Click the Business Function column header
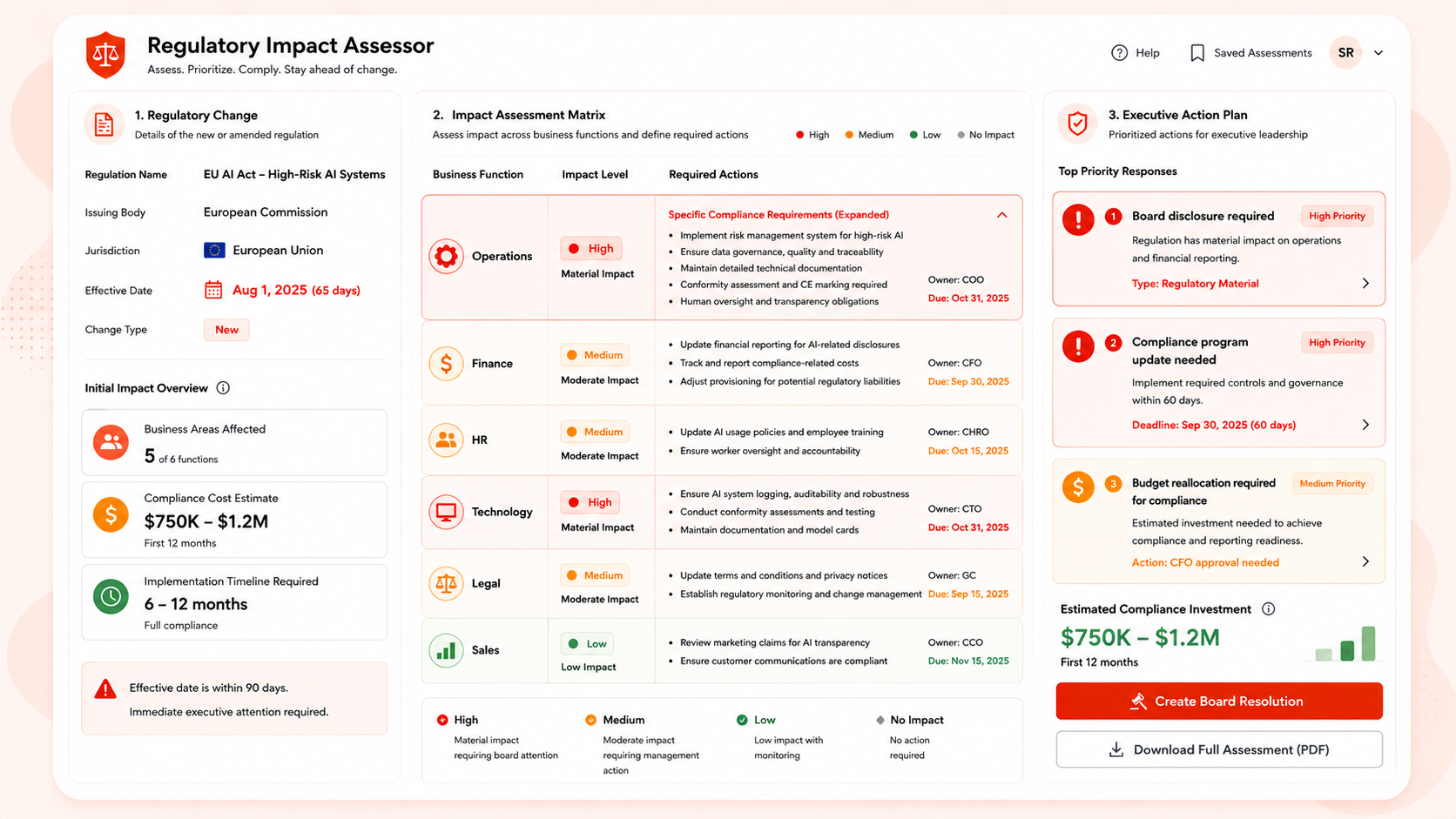 coord(478,174)
